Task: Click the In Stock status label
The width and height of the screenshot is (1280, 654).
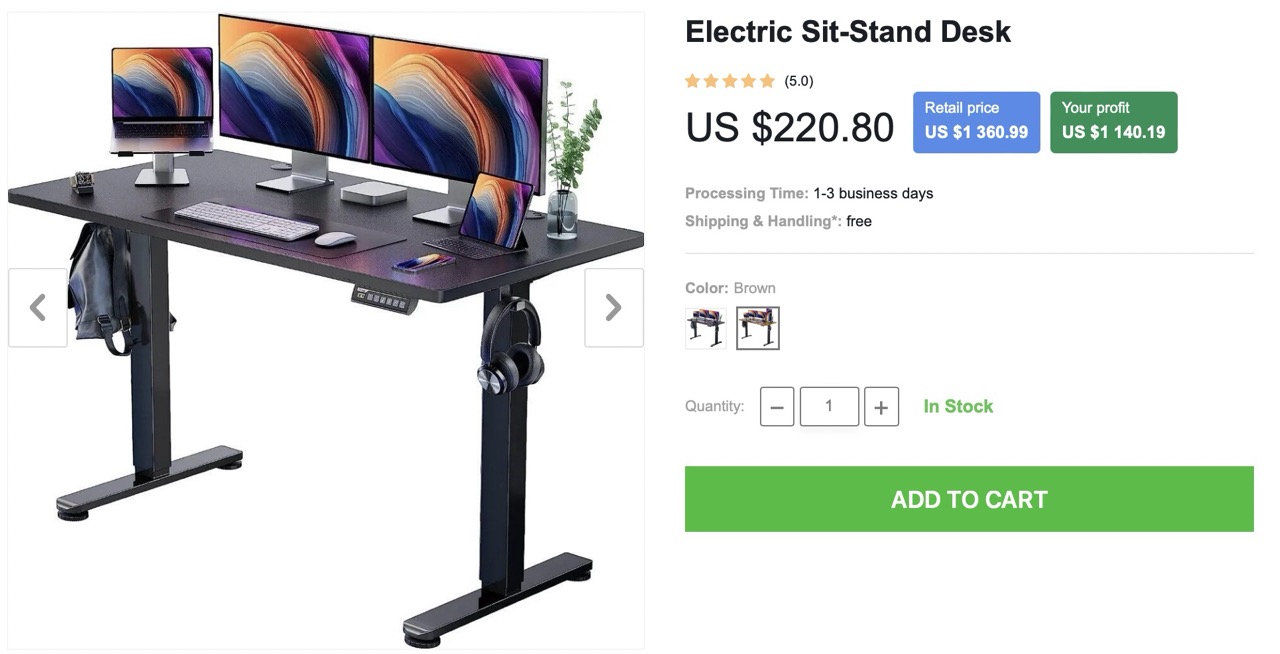Action: pyautogui.click(x=958, y=407)
